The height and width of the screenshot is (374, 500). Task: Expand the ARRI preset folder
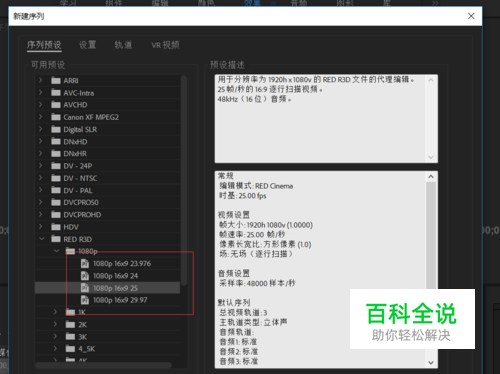point(41,80)
